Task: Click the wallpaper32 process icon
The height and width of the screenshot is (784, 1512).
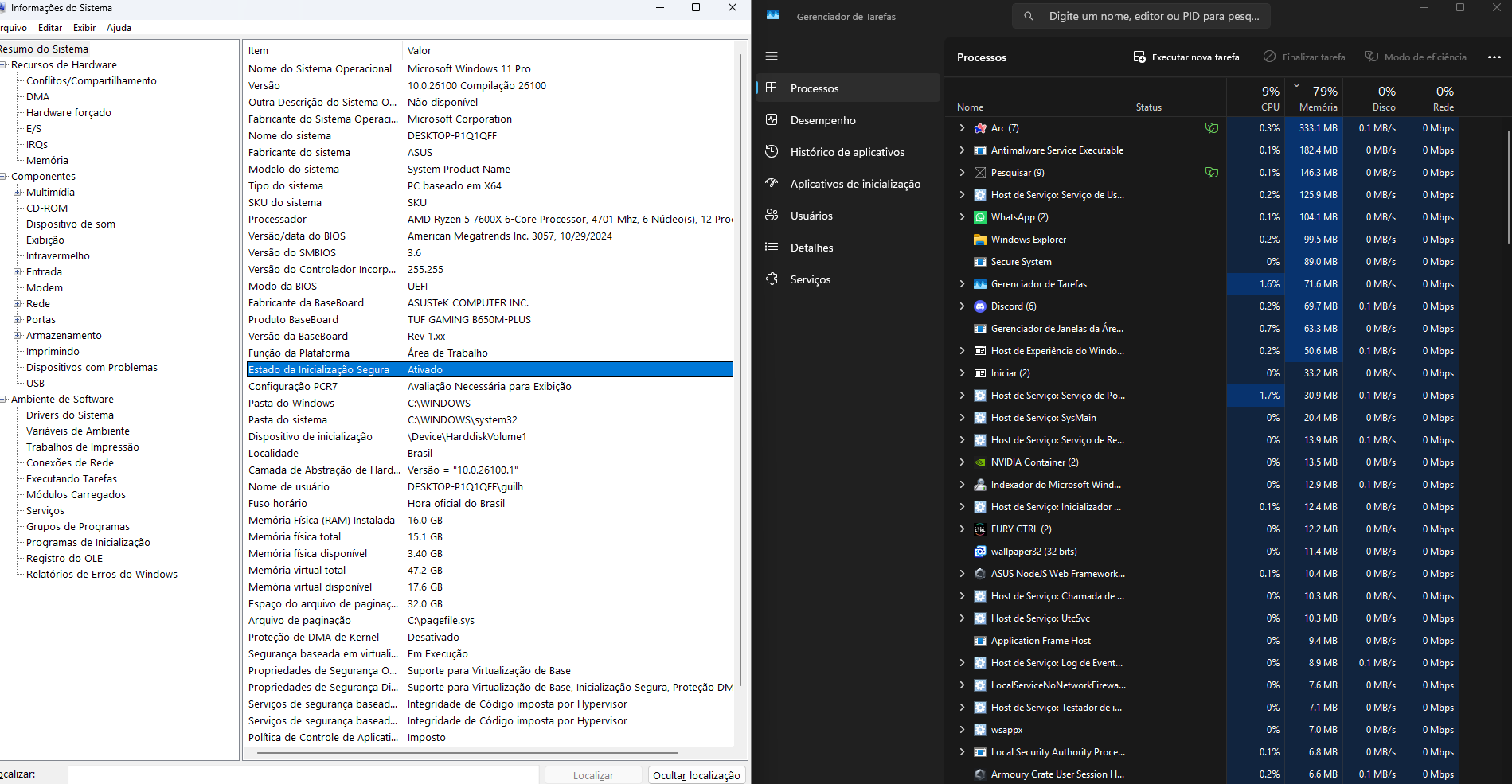Action: click(x=980, y=552)
